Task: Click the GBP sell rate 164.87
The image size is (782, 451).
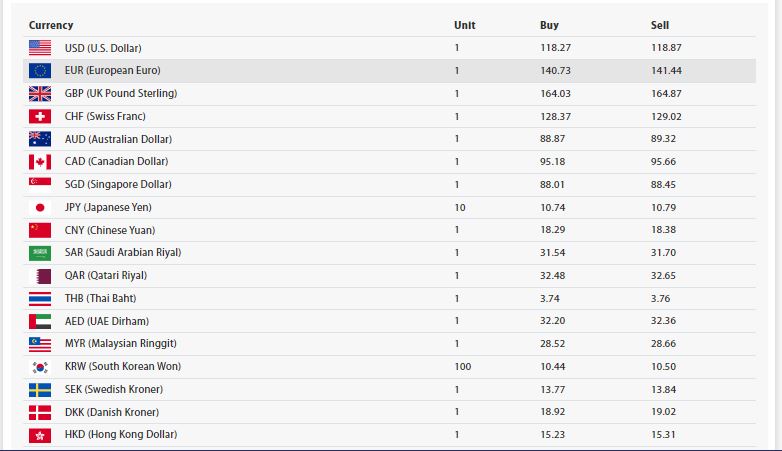Action: coord(666,93)
